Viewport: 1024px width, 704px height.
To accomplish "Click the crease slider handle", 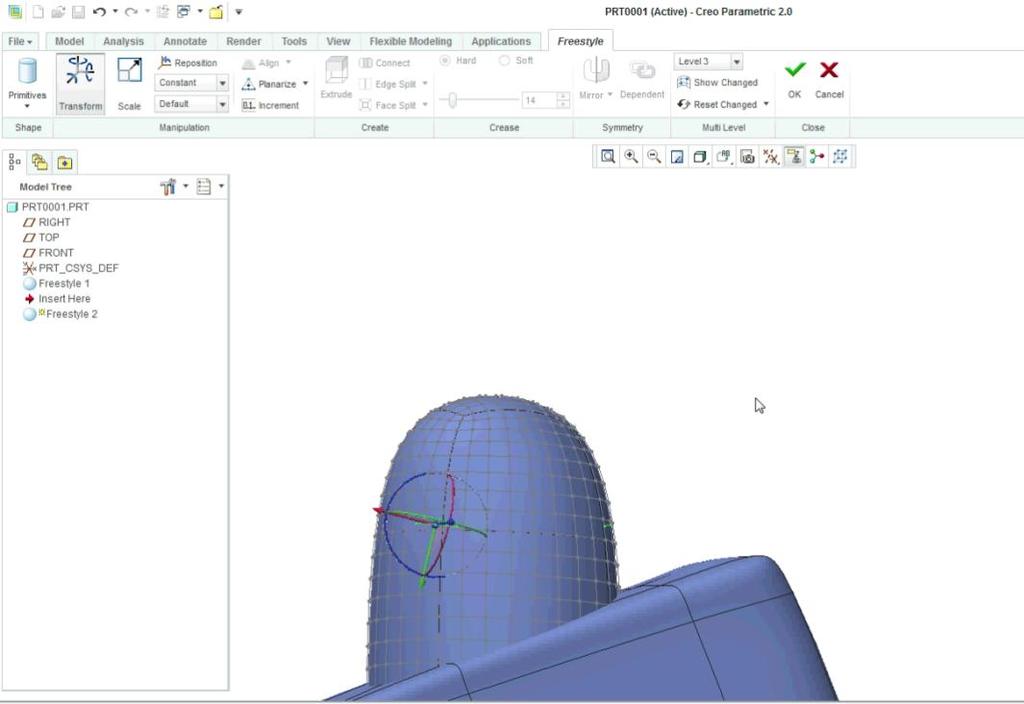I will (452, 101).
